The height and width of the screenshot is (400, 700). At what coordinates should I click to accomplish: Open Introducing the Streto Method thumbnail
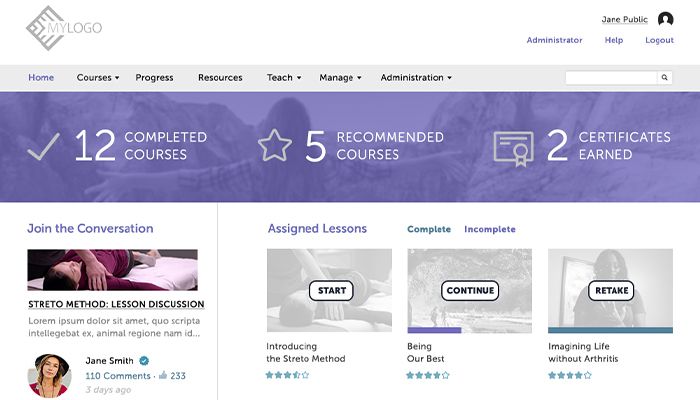click(329, 290)
